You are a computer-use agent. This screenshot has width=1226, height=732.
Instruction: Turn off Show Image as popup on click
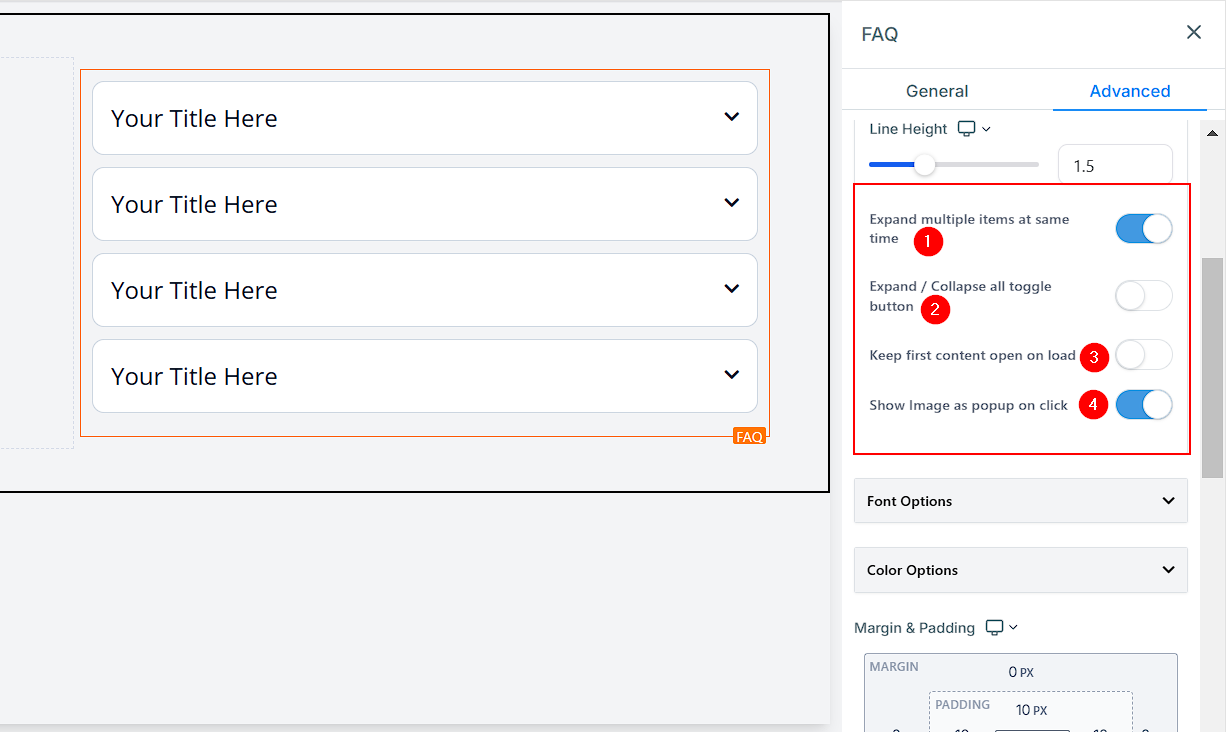[1143, 405]
